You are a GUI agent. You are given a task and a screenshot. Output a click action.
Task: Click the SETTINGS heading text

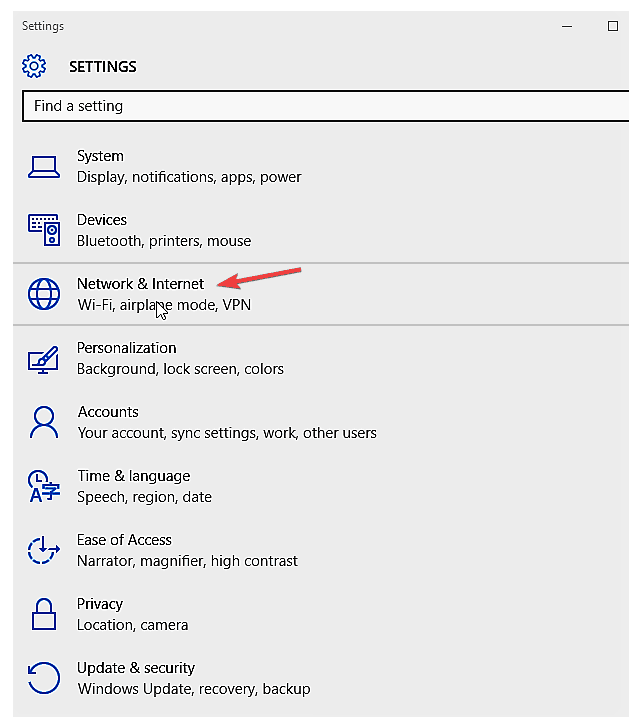coord(103,67)
